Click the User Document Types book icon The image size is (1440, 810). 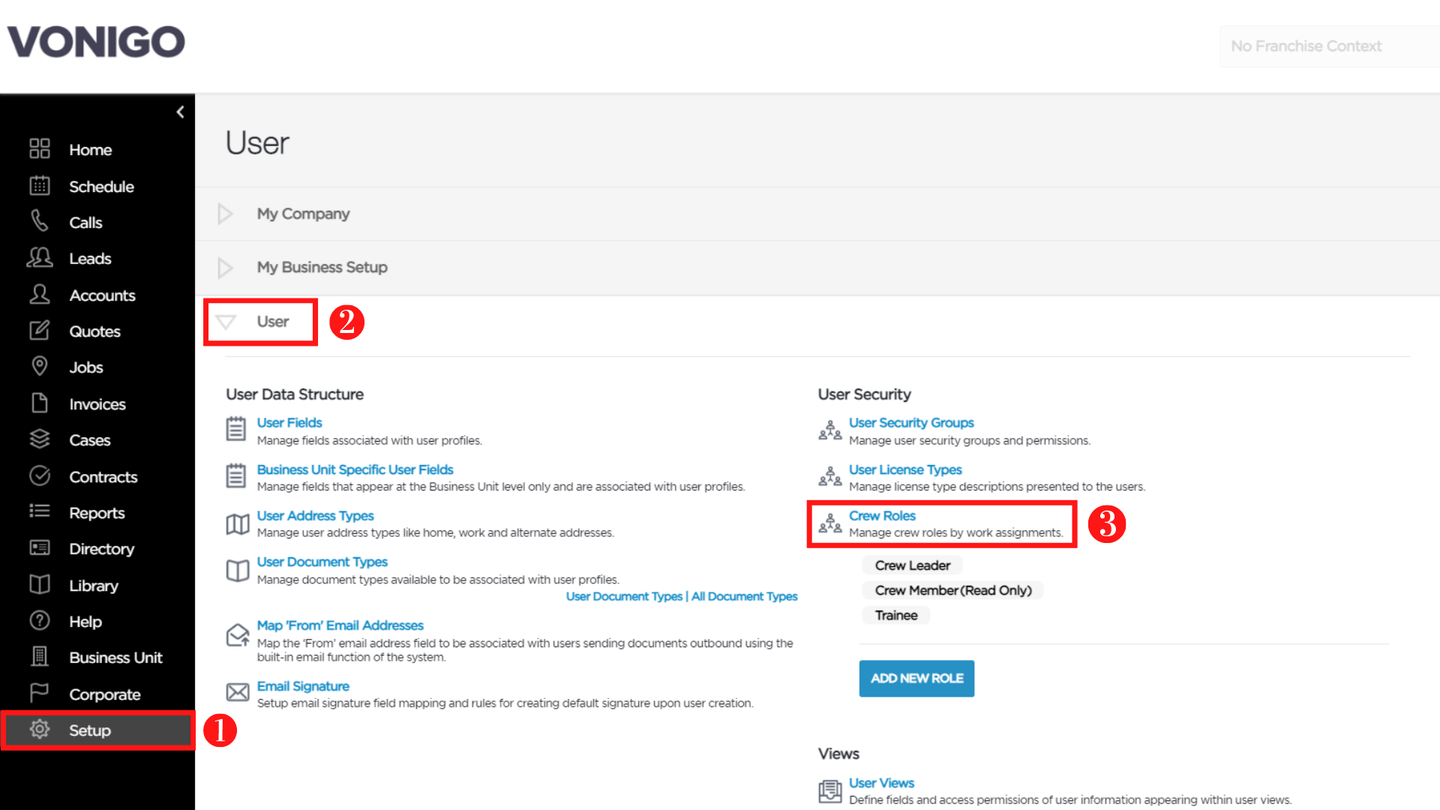click(237, 570)
